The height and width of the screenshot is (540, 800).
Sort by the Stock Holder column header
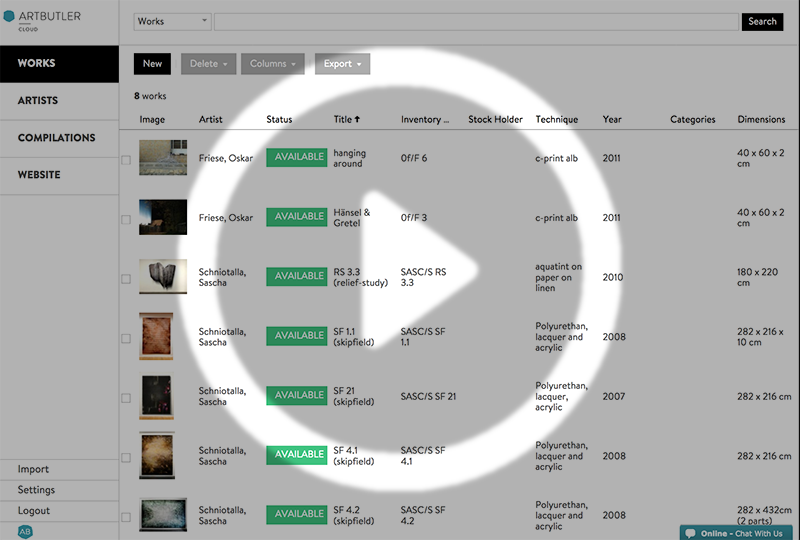[x=495, y=119]
